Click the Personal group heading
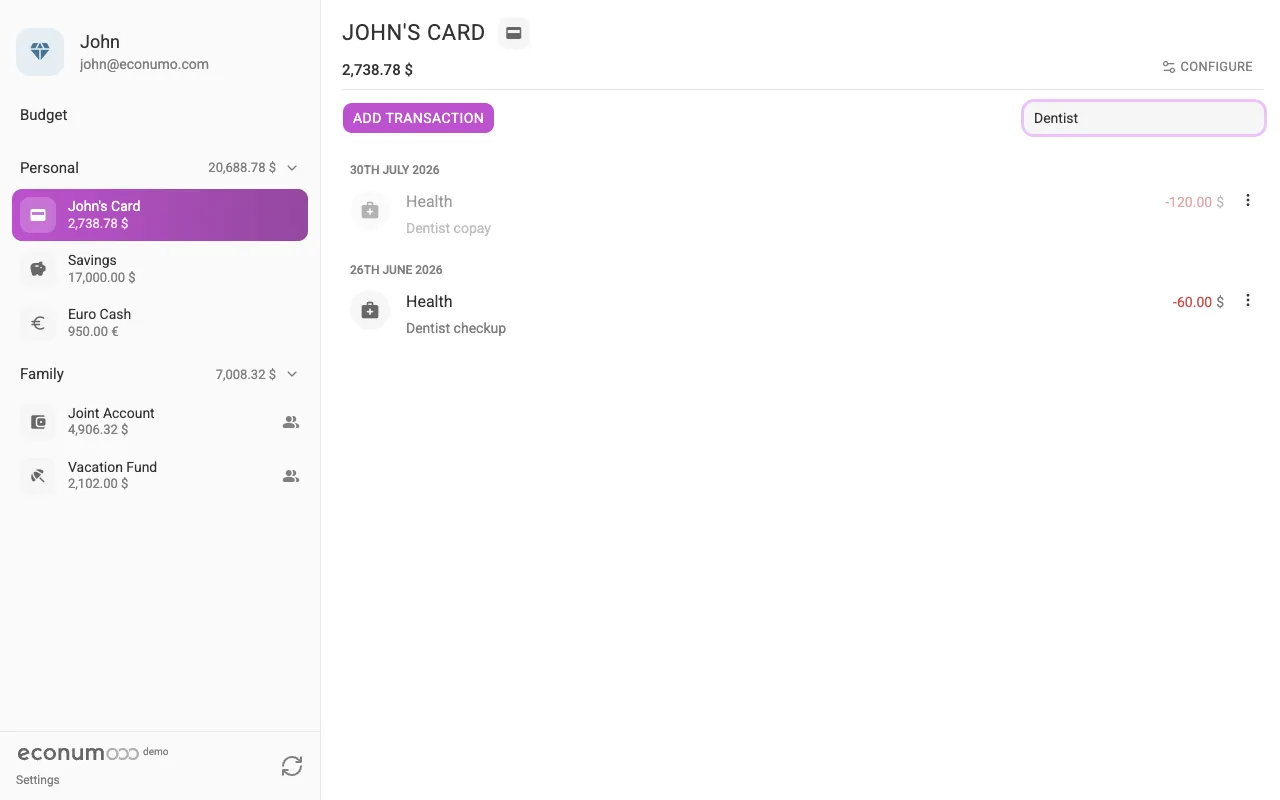Image resolution: width=1280 pixels, height=800 pixels. pyautogui.click(x=49, y=168)
